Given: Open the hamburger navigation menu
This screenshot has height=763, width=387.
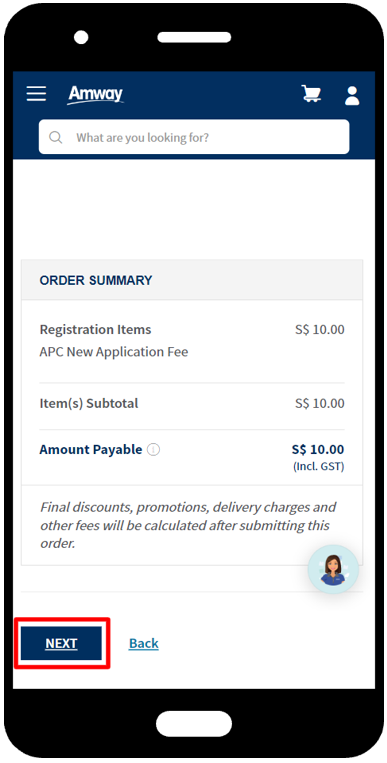Looking at the screenshot, I should click(37, 94).
